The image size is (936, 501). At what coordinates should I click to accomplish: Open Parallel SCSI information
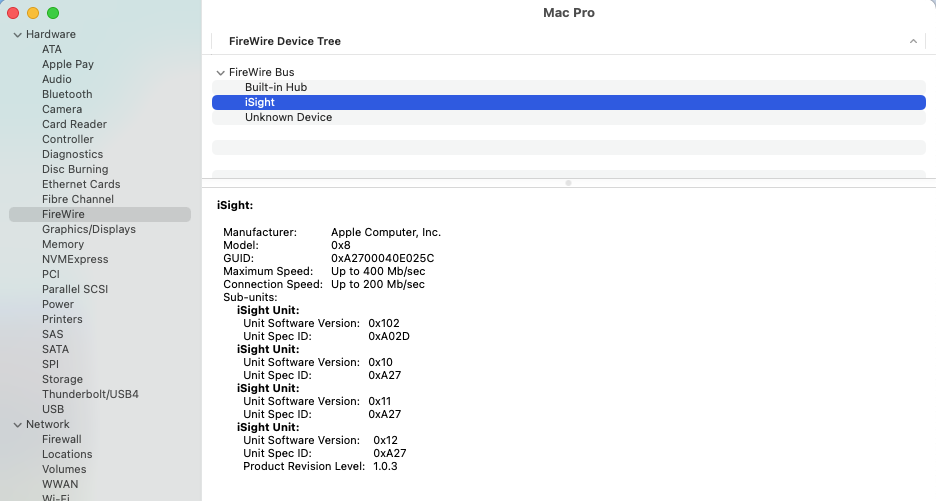coord(75,289)
